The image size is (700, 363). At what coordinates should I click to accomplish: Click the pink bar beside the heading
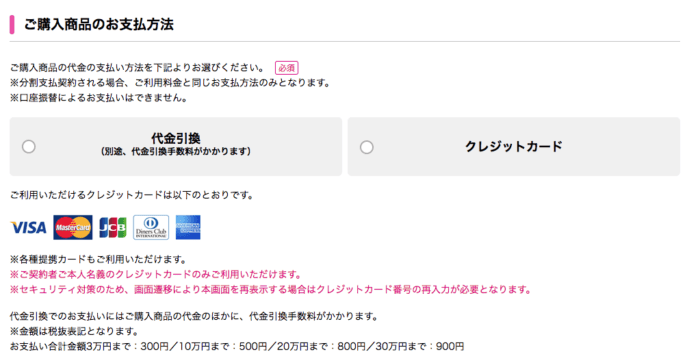[x=12, y=25]
